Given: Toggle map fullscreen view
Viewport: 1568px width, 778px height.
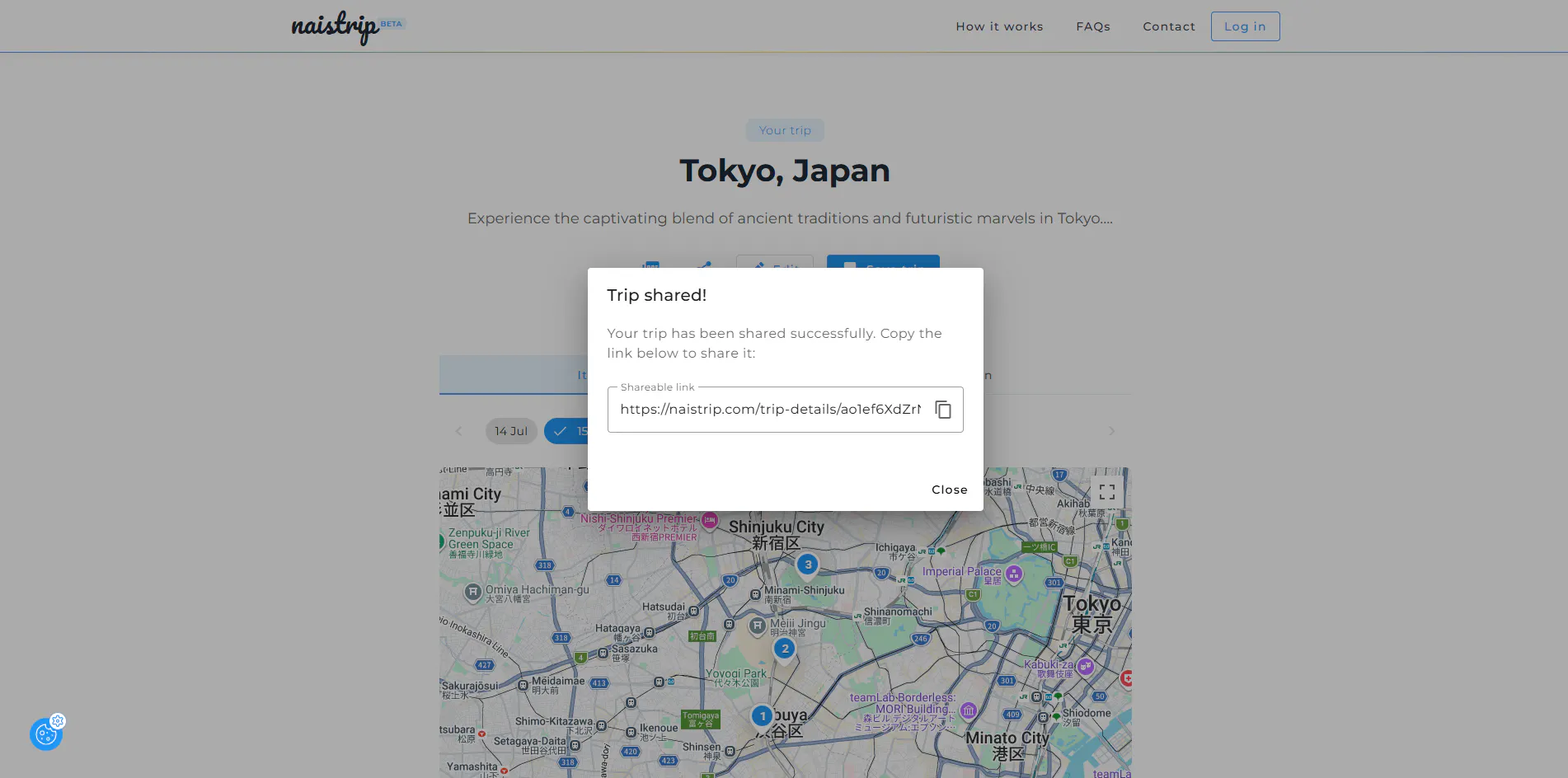Looking at the screenshot, I should [1107, 492].
